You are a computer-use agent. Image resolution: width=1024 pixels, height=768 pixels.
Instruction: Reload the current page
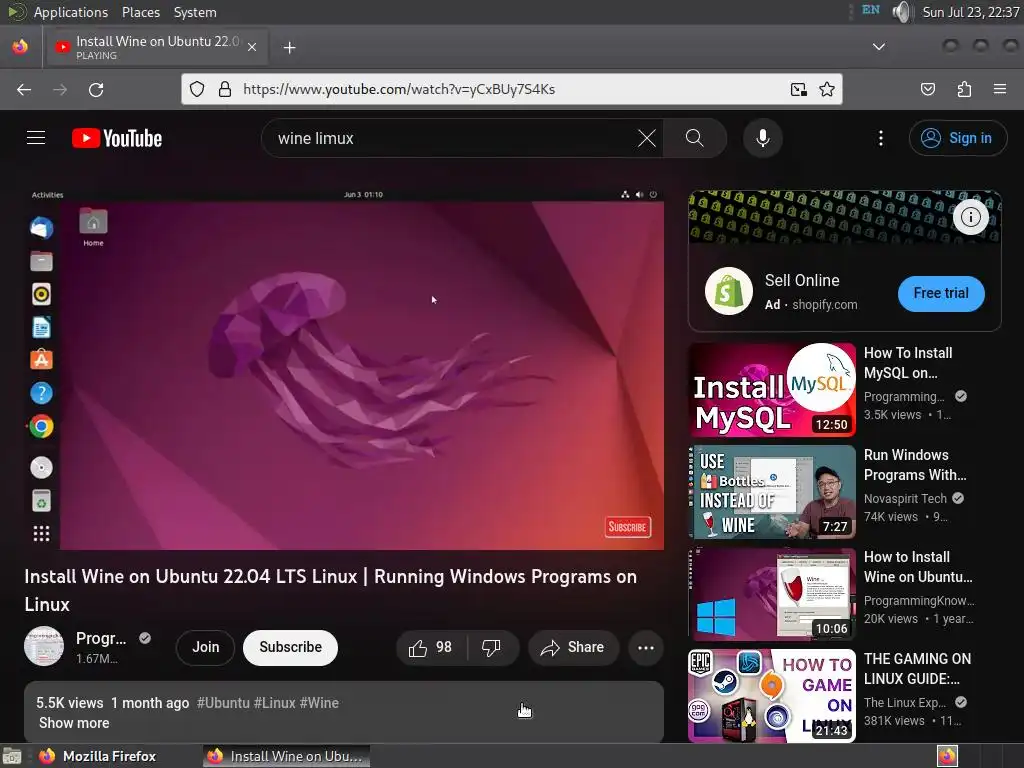(x=96, y=89)
